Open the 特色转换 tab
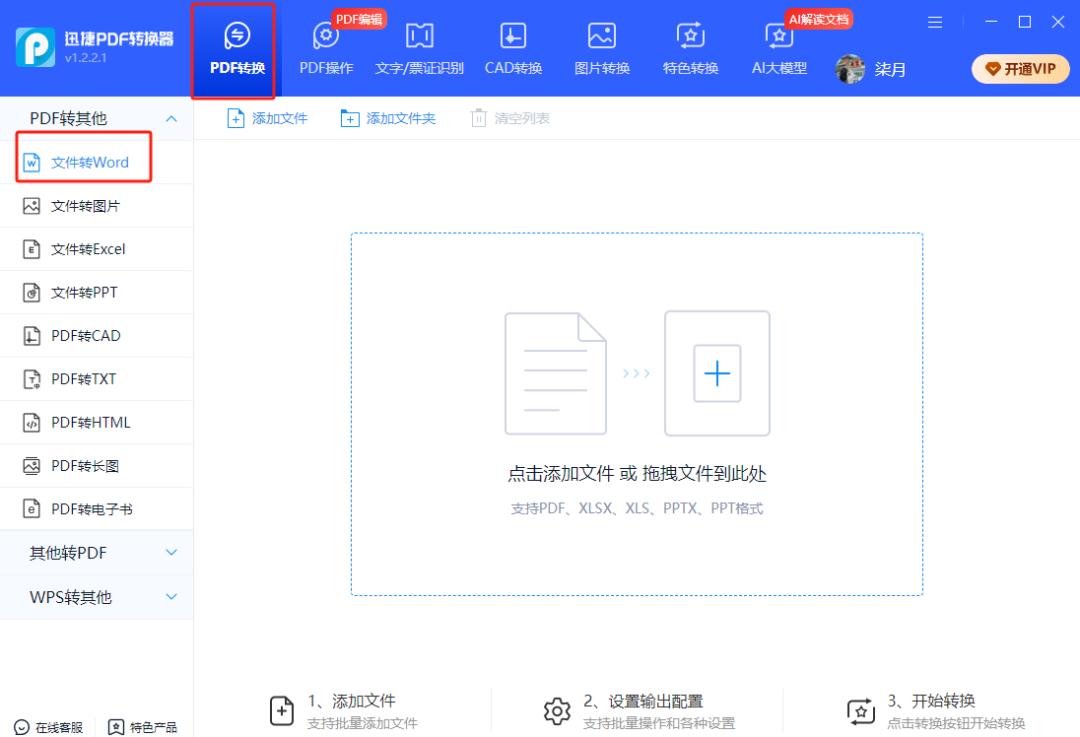 click(690, 50)
